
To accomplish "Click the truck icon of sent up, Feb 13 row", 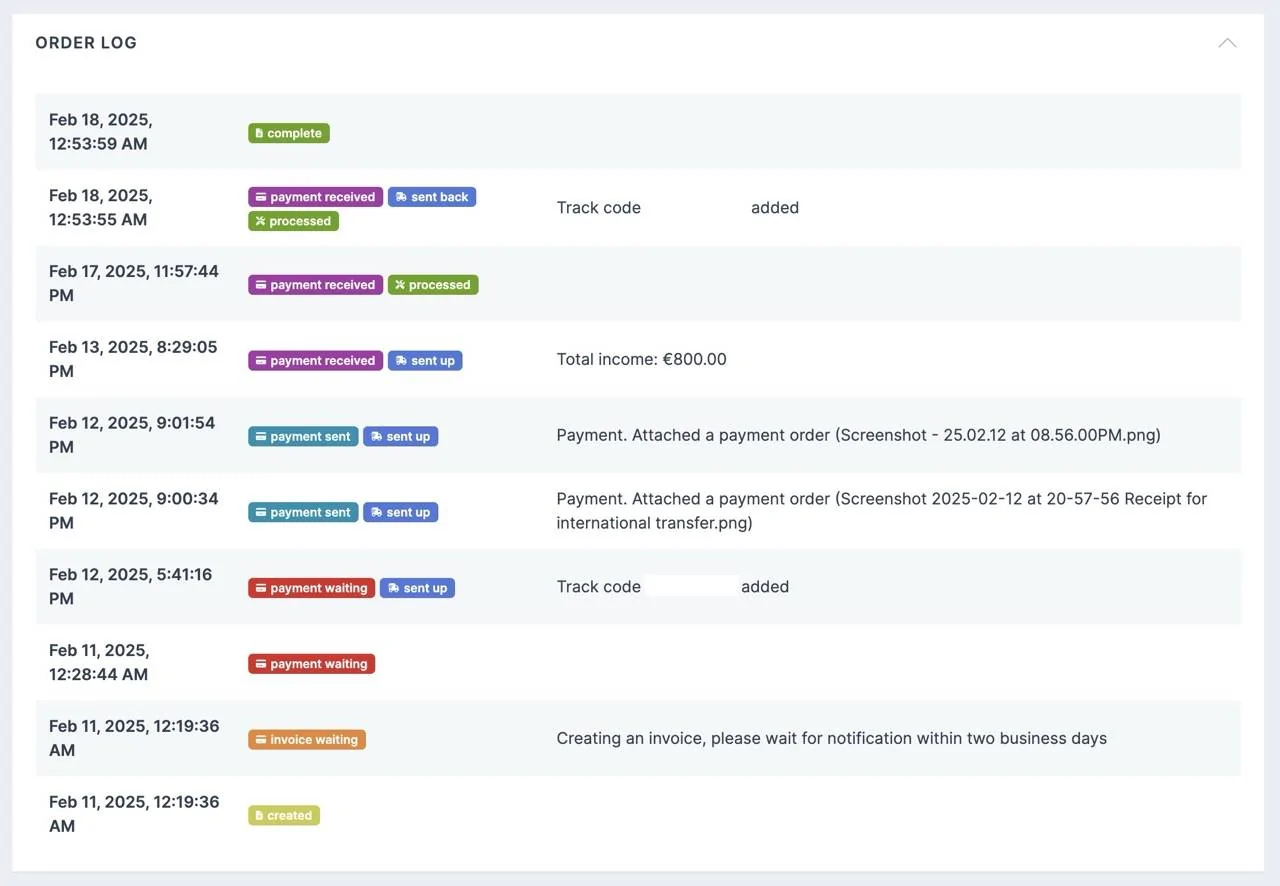I will (x=401, y=361).
